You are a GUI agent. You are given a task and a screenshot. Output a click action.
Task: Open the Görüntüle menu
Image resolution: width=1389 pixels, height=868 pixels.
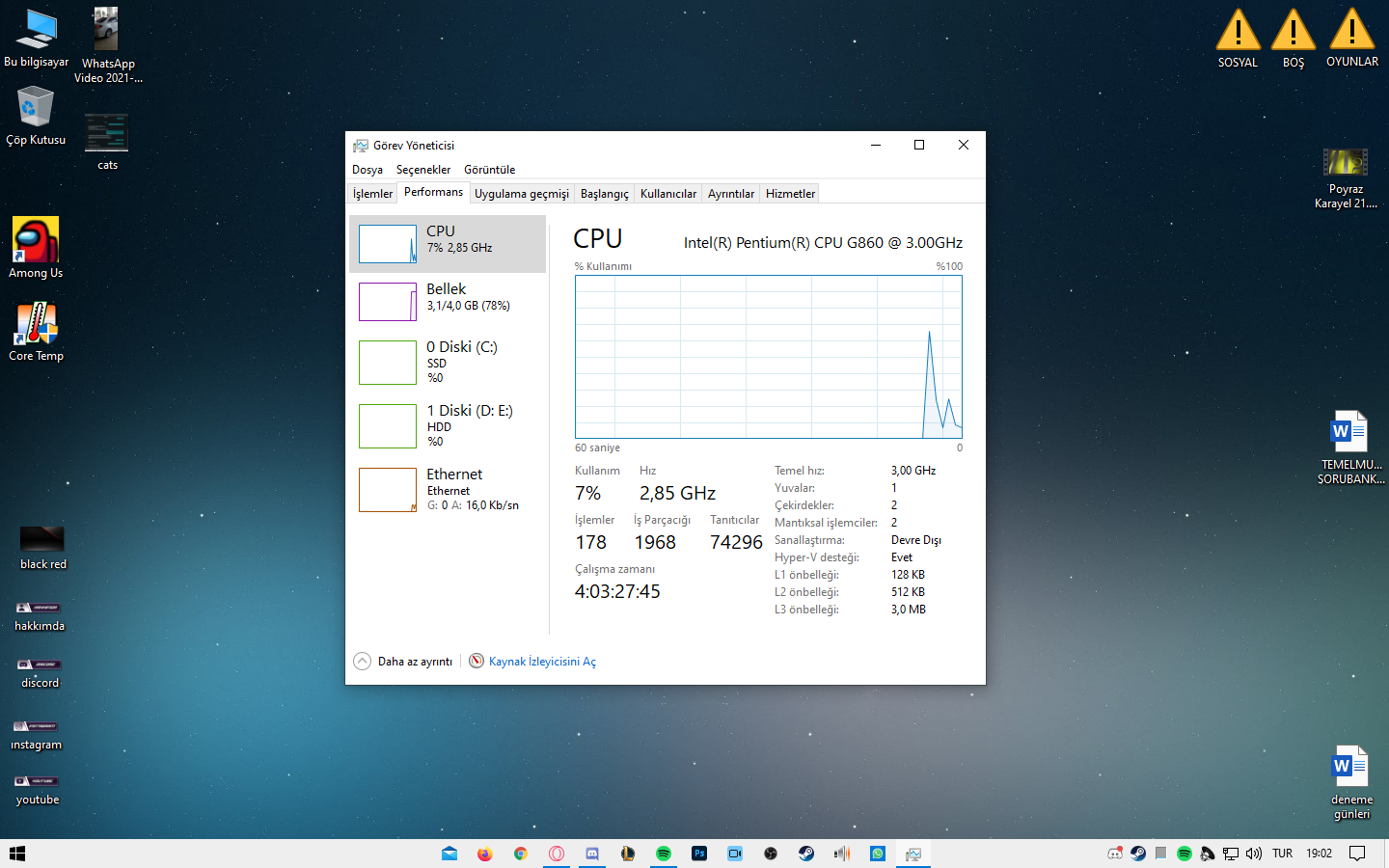[489, 170]
